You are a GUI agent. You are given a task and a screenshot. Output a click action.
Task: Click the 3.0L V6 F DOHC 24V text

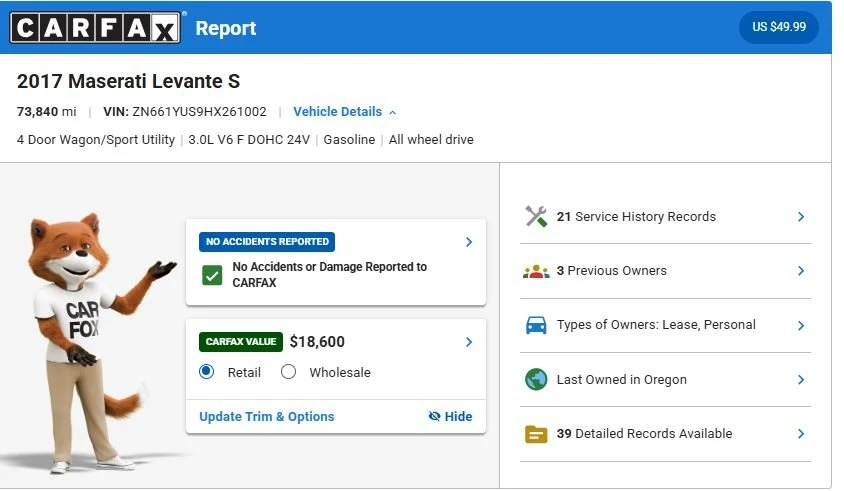[249, 139]
